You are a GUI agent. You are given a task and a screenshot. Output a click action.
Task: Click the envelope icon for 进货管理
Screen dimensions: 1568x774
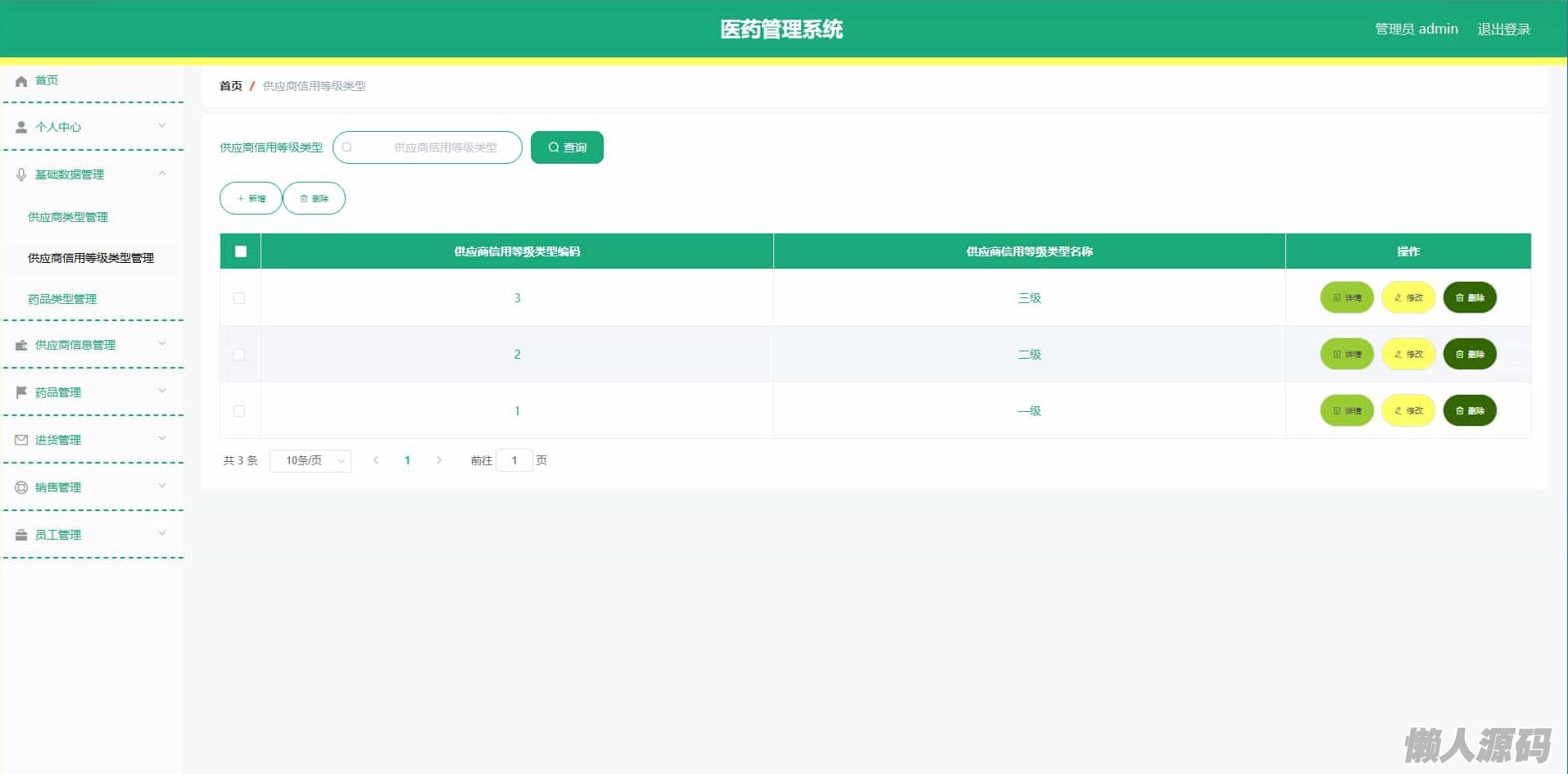point(21,440)
